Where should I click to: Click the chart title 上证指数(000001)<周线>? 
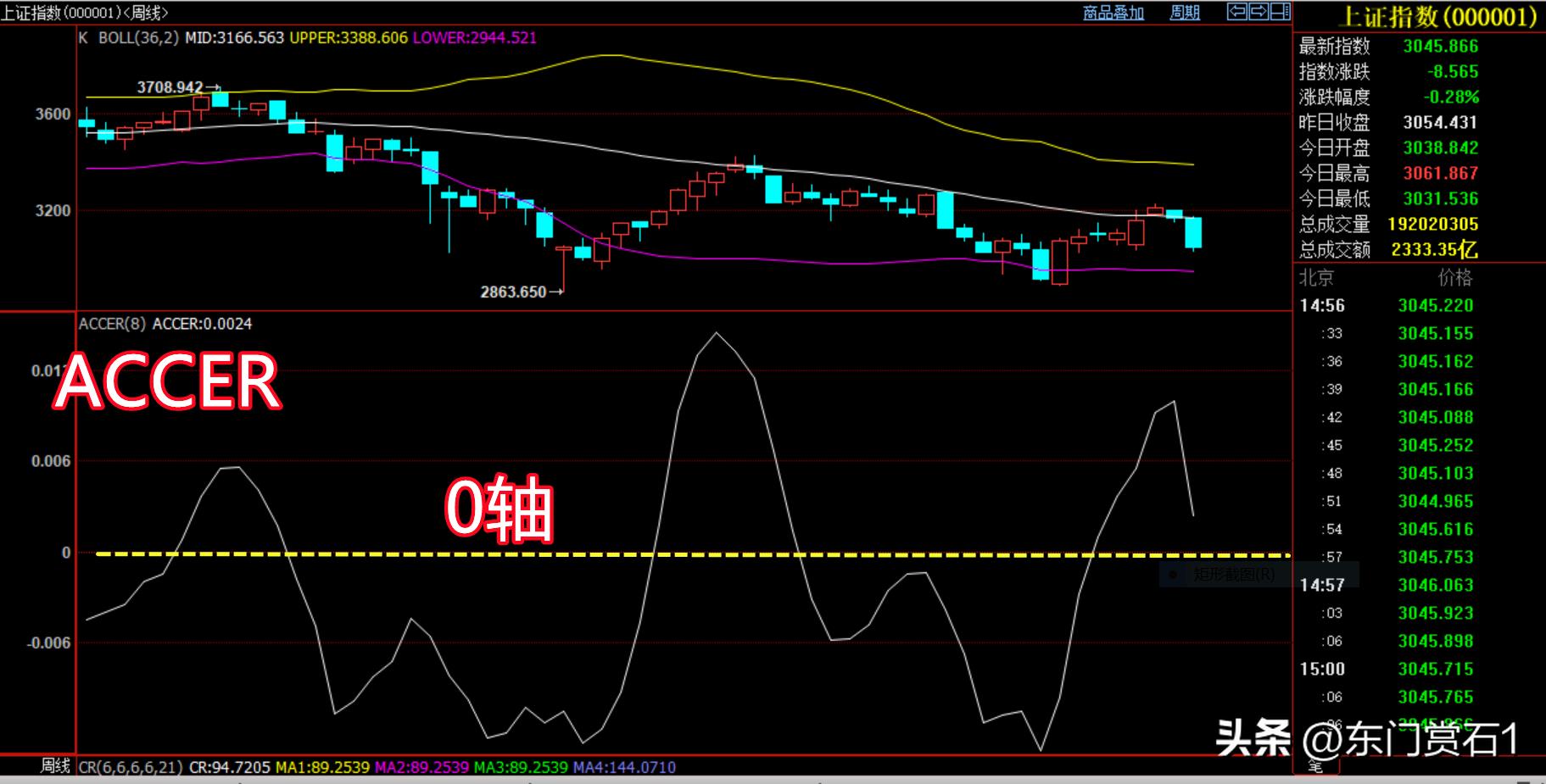pos(85,13)
